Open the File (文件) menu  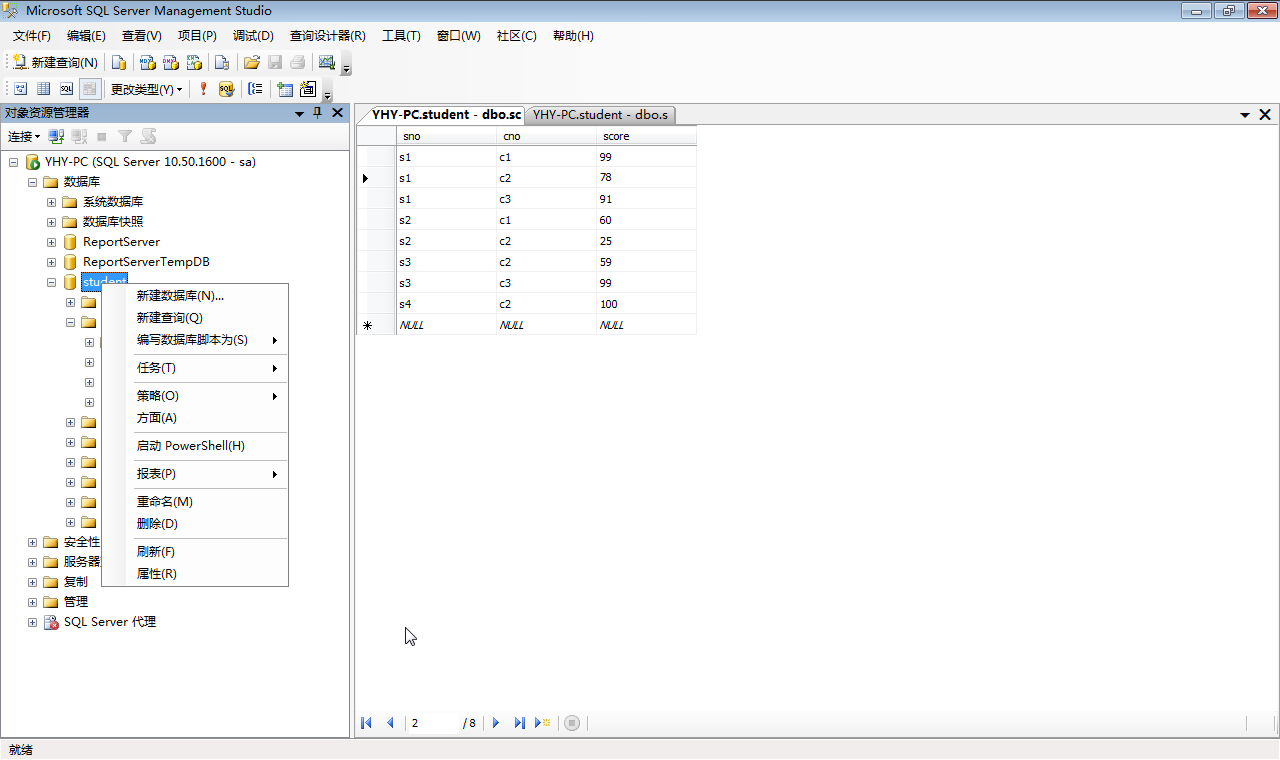(x=31, y=36)
